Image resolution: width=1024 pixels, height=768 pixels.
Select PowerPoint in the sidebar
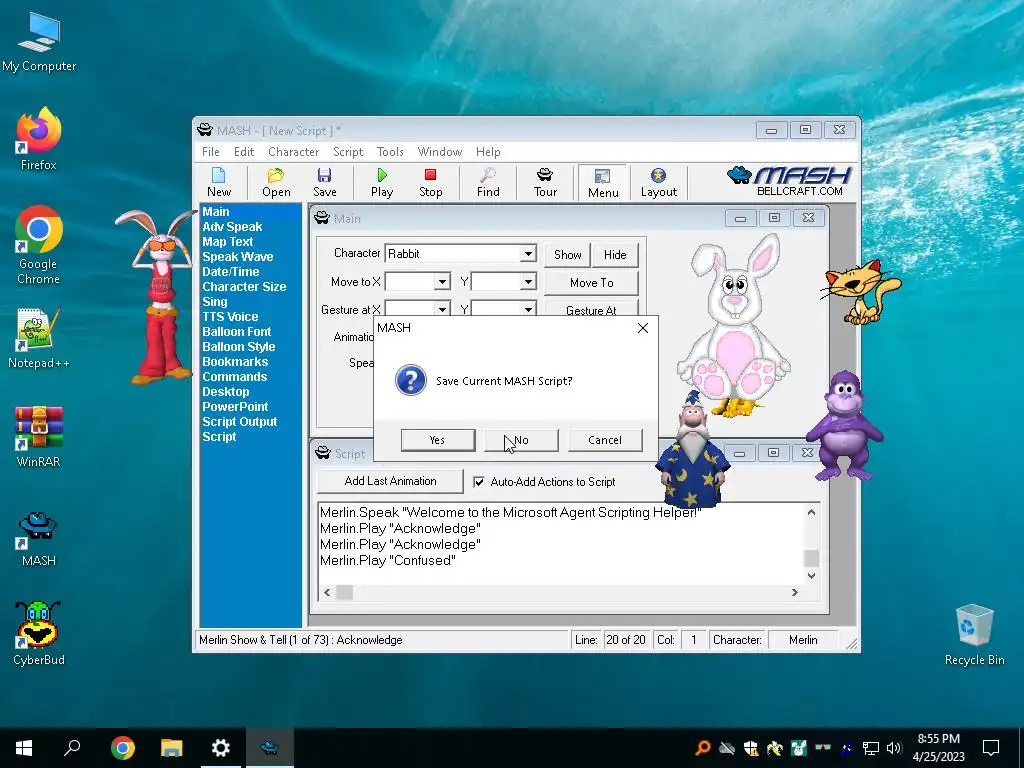[235, 407]
